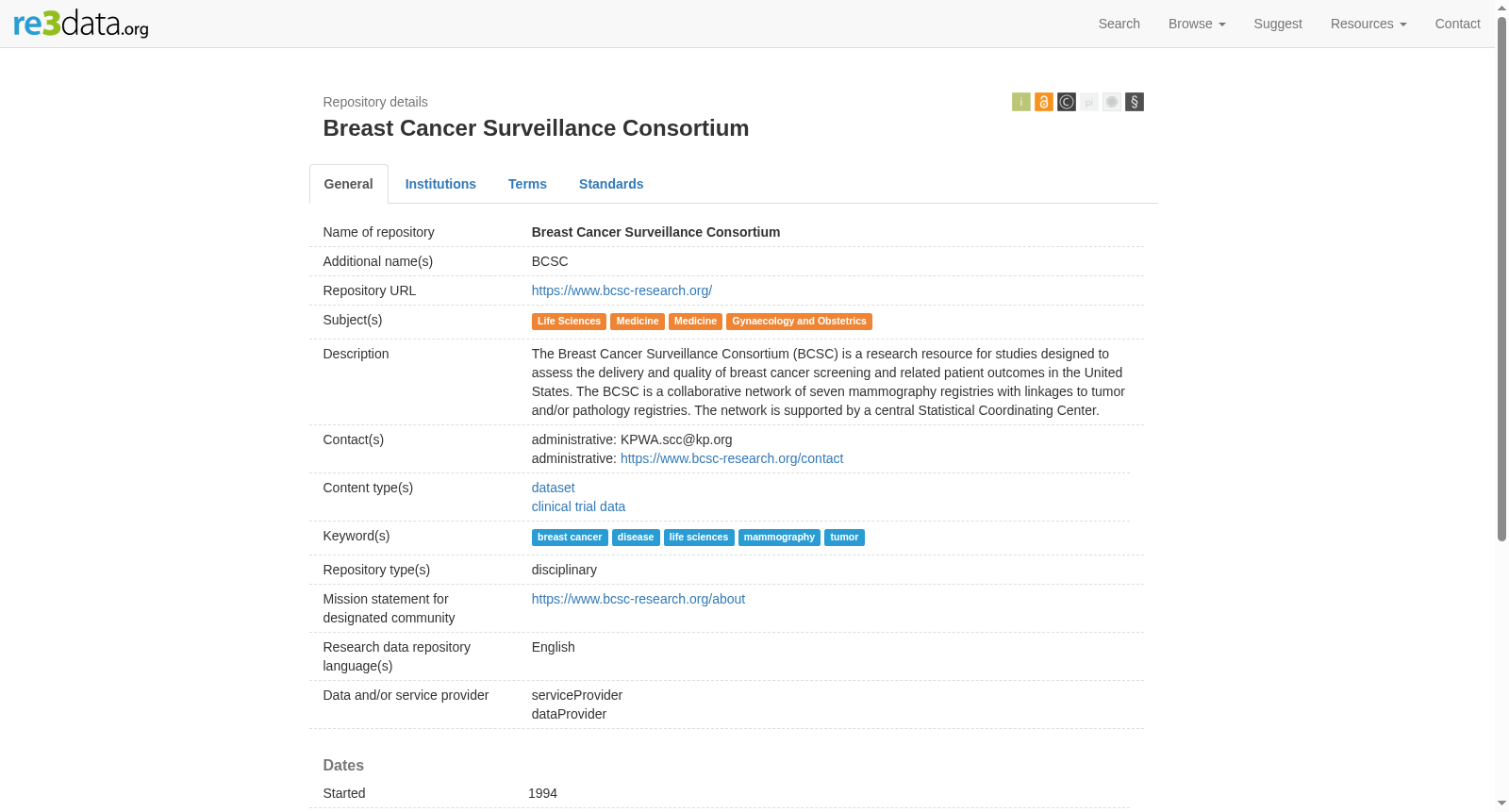
Task: Click the 'tumor' keyword tag
Action: [x=844, y=538]
